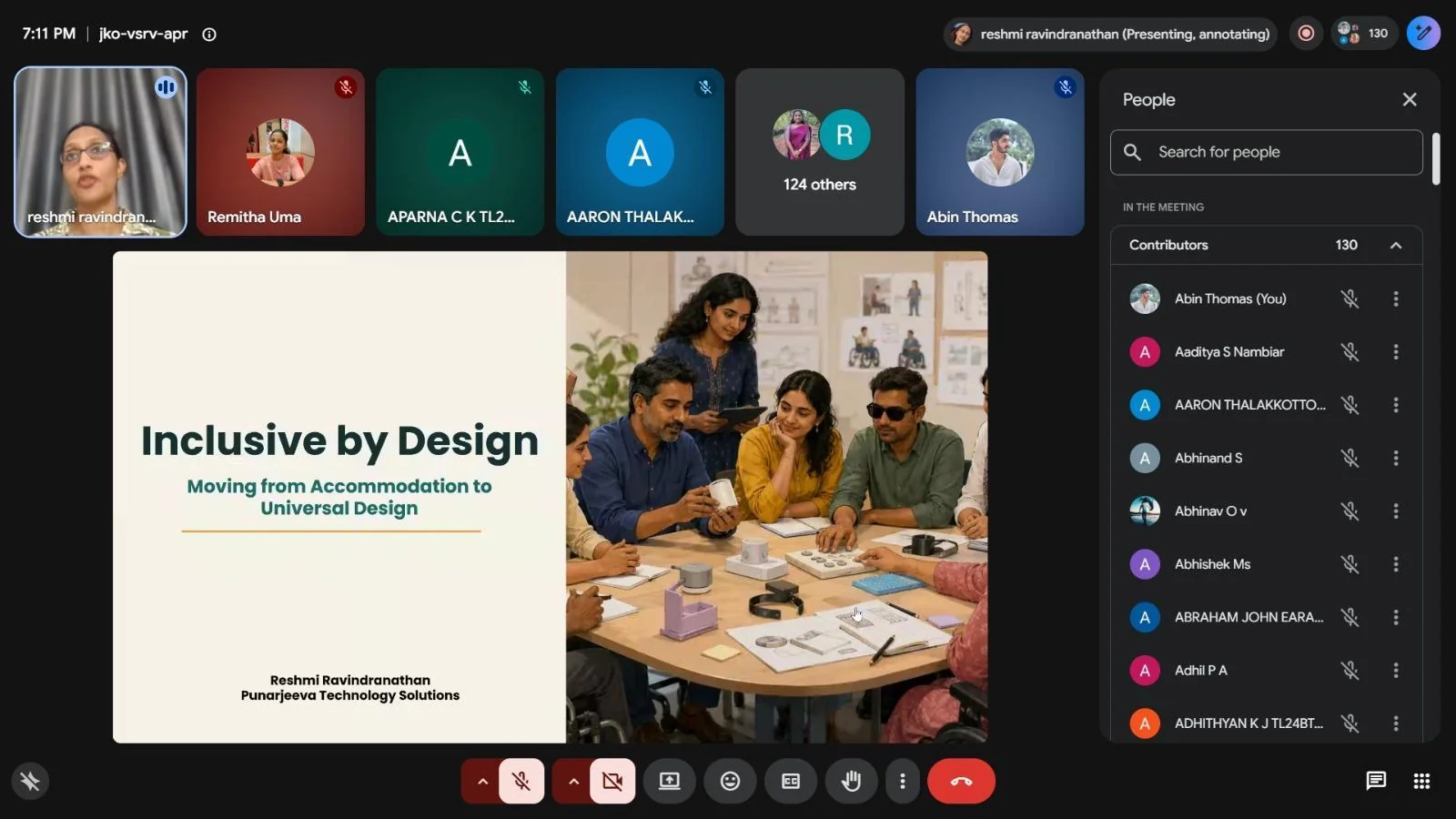The image size is (1456, 819).
Task: Open more options three-dot in call bar
Action: click(x=902, y=781)
